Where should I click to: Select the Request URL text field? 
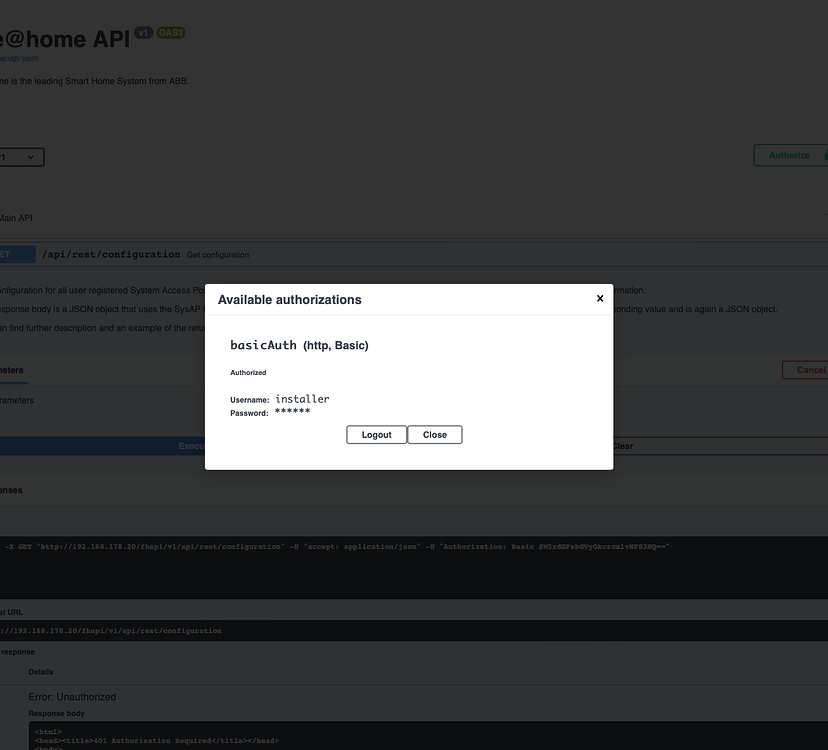tap(111, 630)
